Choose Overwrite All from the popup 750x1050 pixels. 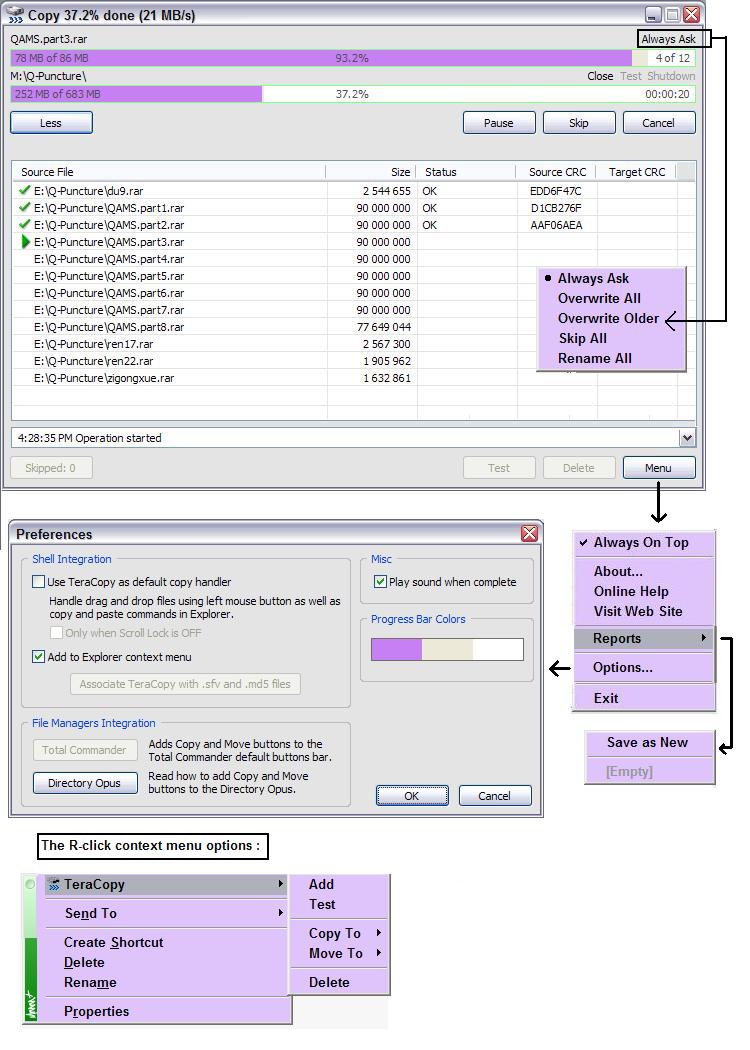click(x=599, y=298)
